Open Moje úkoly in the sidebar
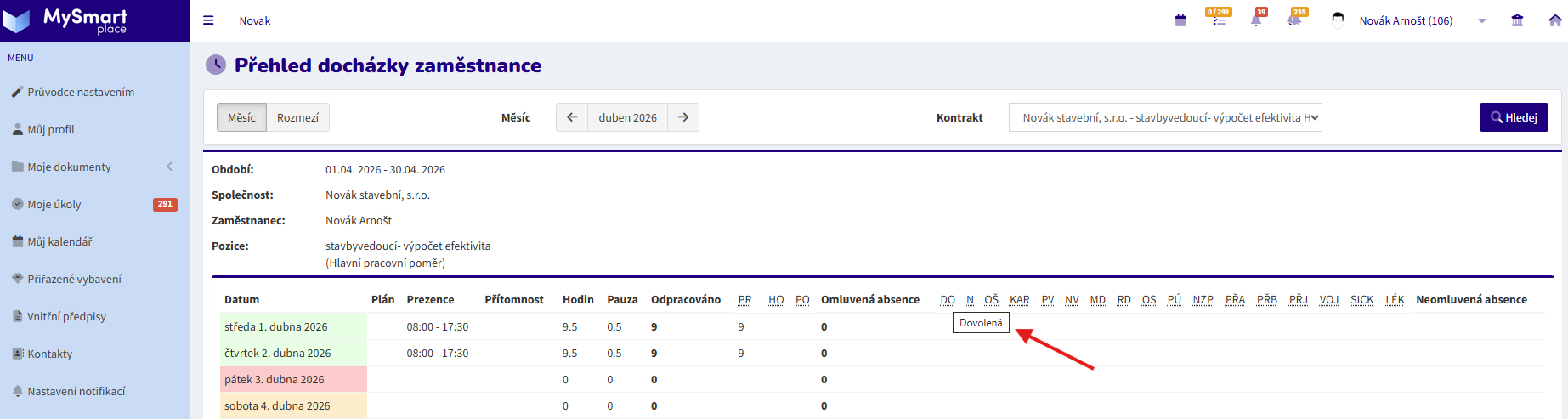The width and height of the screenshot is (1568, 419). 54,204
